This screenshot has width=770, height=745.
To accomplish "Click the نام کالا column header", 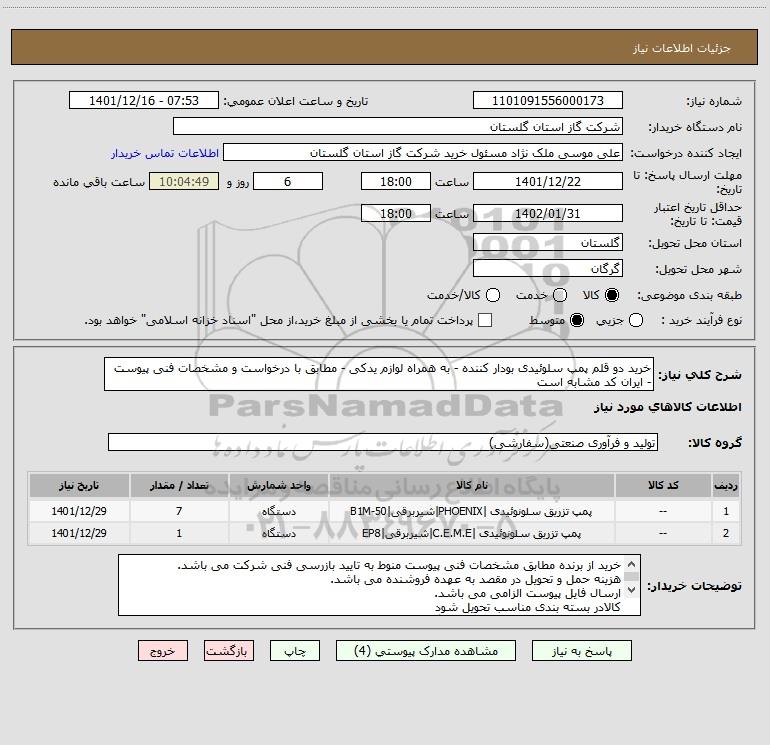I will click(x=472, y=485).
